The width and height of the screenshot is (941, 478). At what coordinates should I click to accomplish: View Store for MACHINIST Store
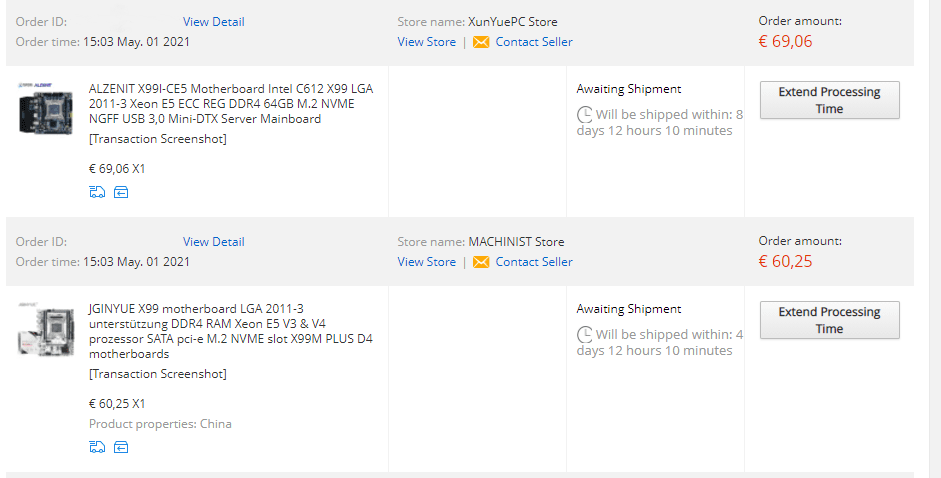pos(427,262)
